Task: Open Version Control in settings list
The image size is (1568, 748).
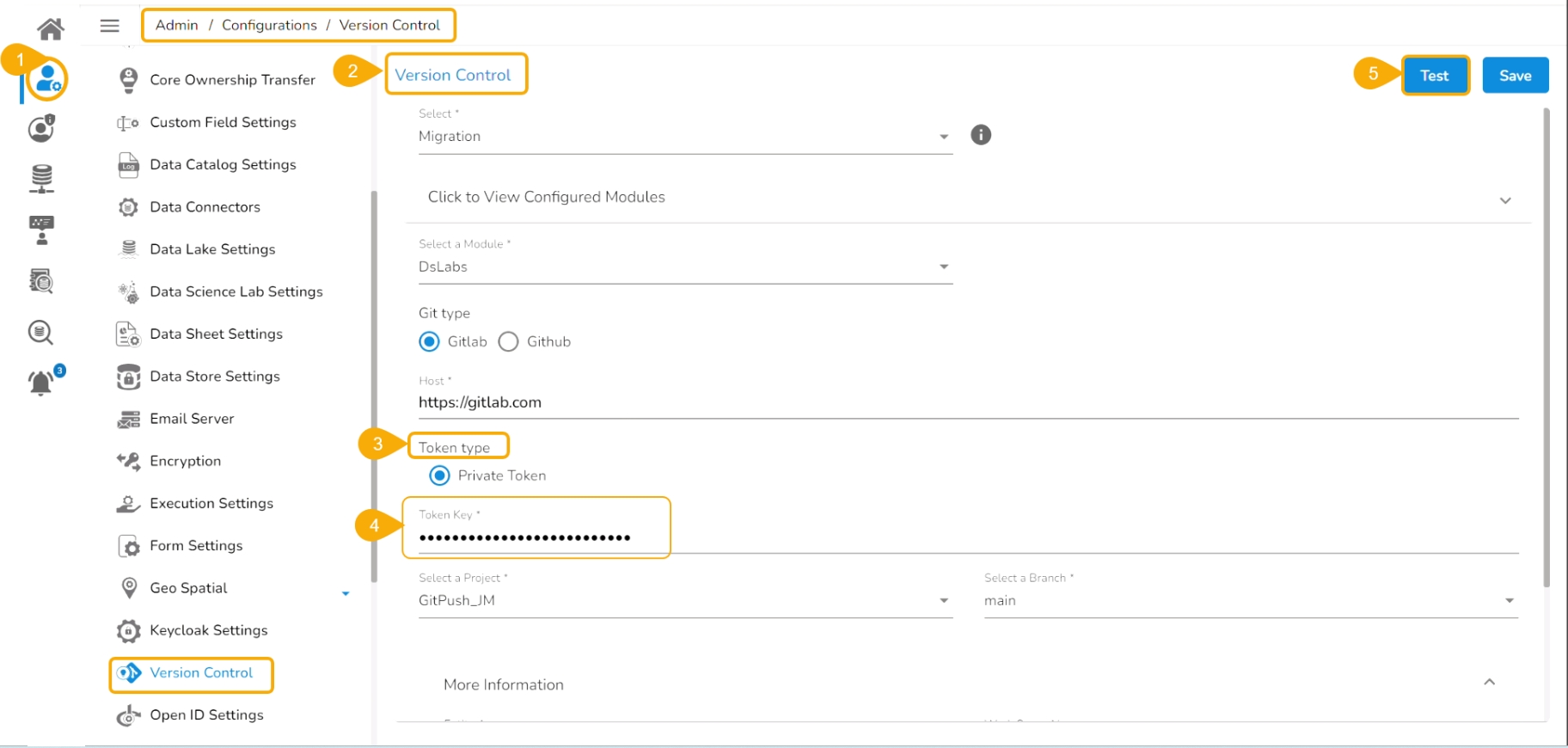Action: 200,673
